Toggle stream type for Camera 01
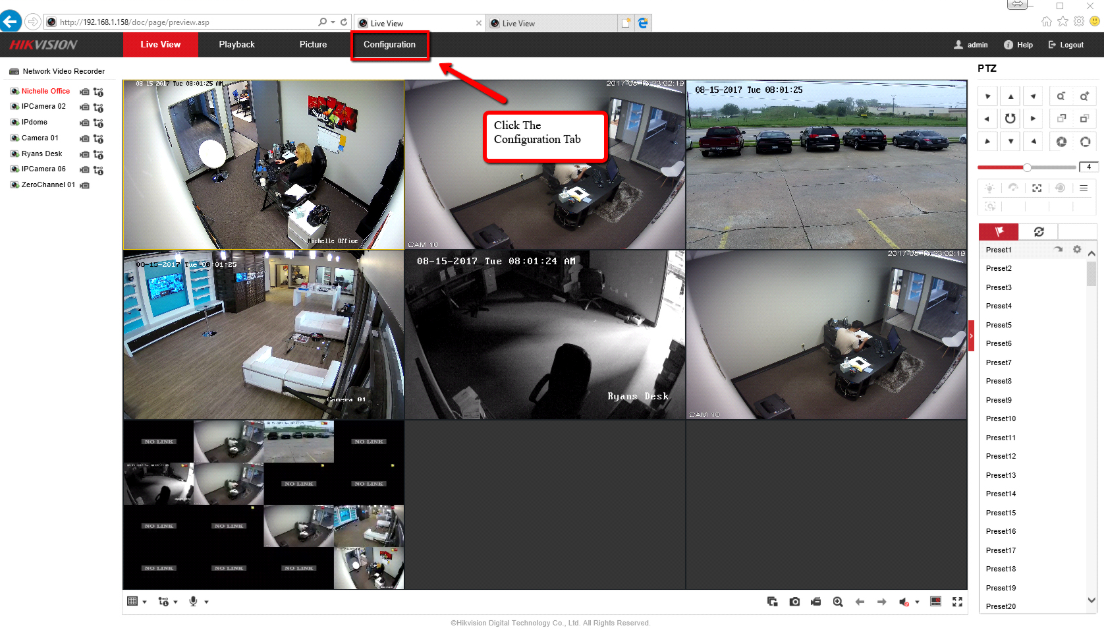The image size is (1104, 631). click(98, 138)
